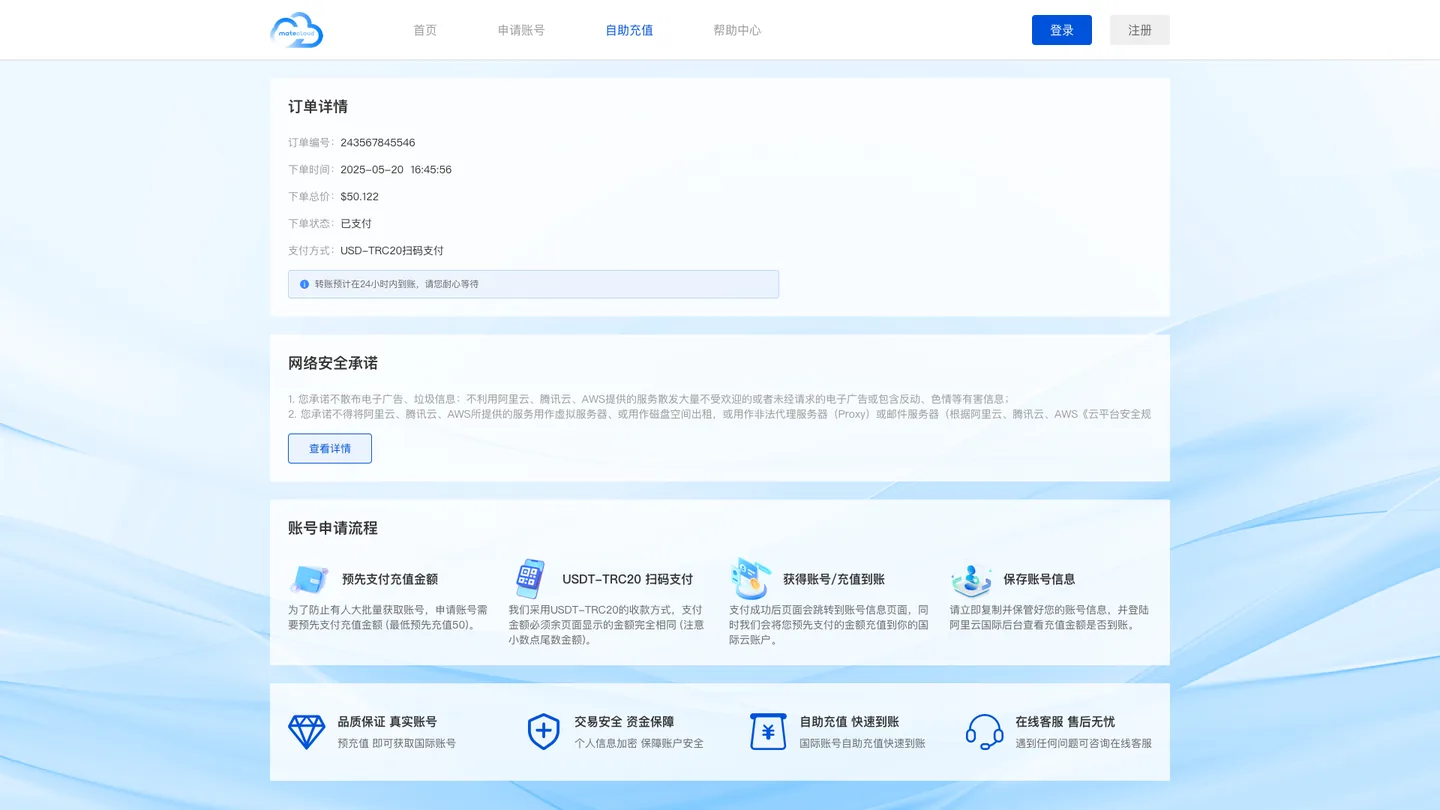Click the 转账预计在24小时内到账 notice

tap(533, 284)
